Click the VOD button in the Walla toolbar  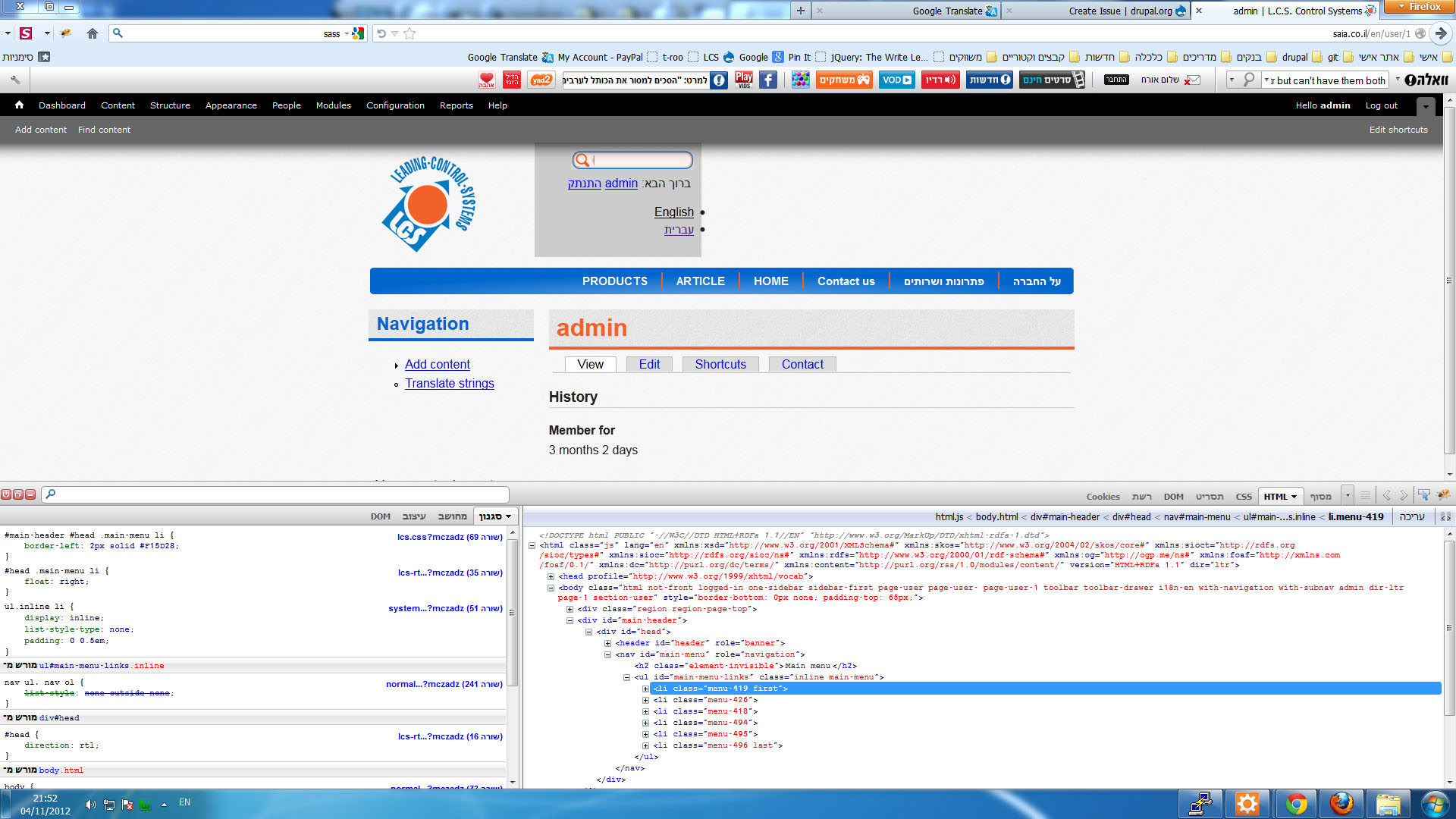897,80
